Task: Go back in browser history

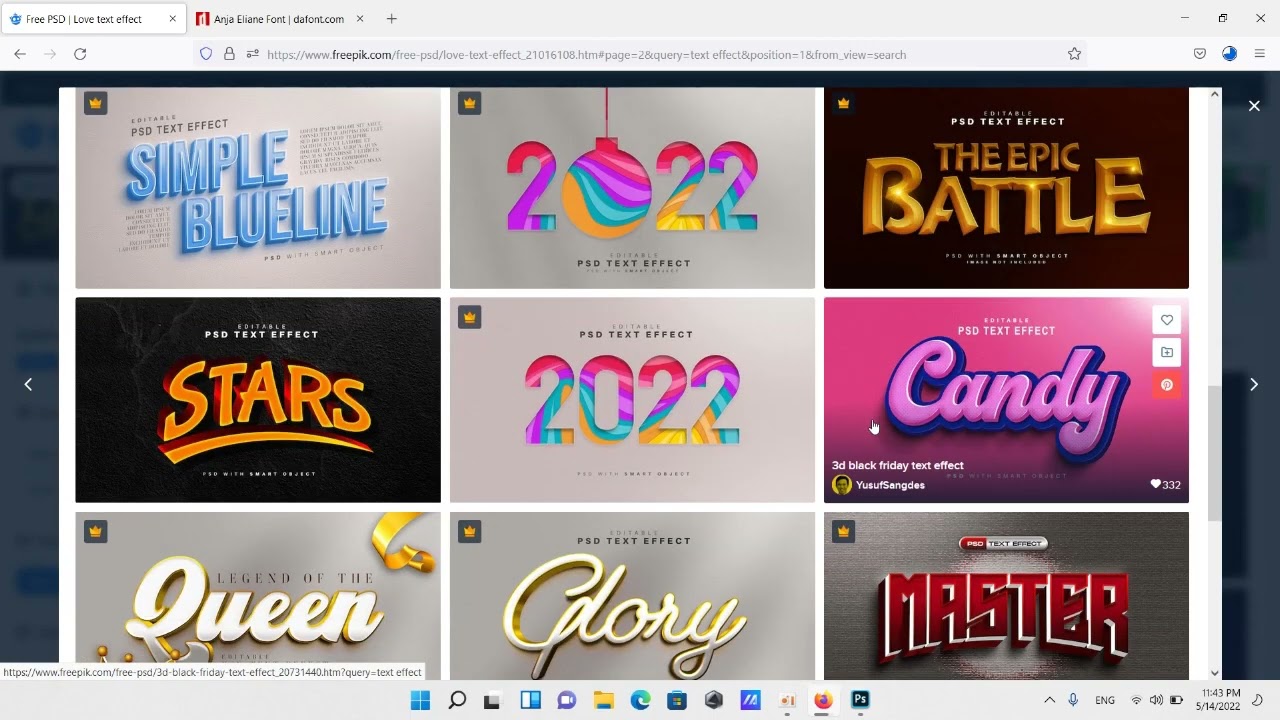Action: pyautogui.click(x=20, y=54)
